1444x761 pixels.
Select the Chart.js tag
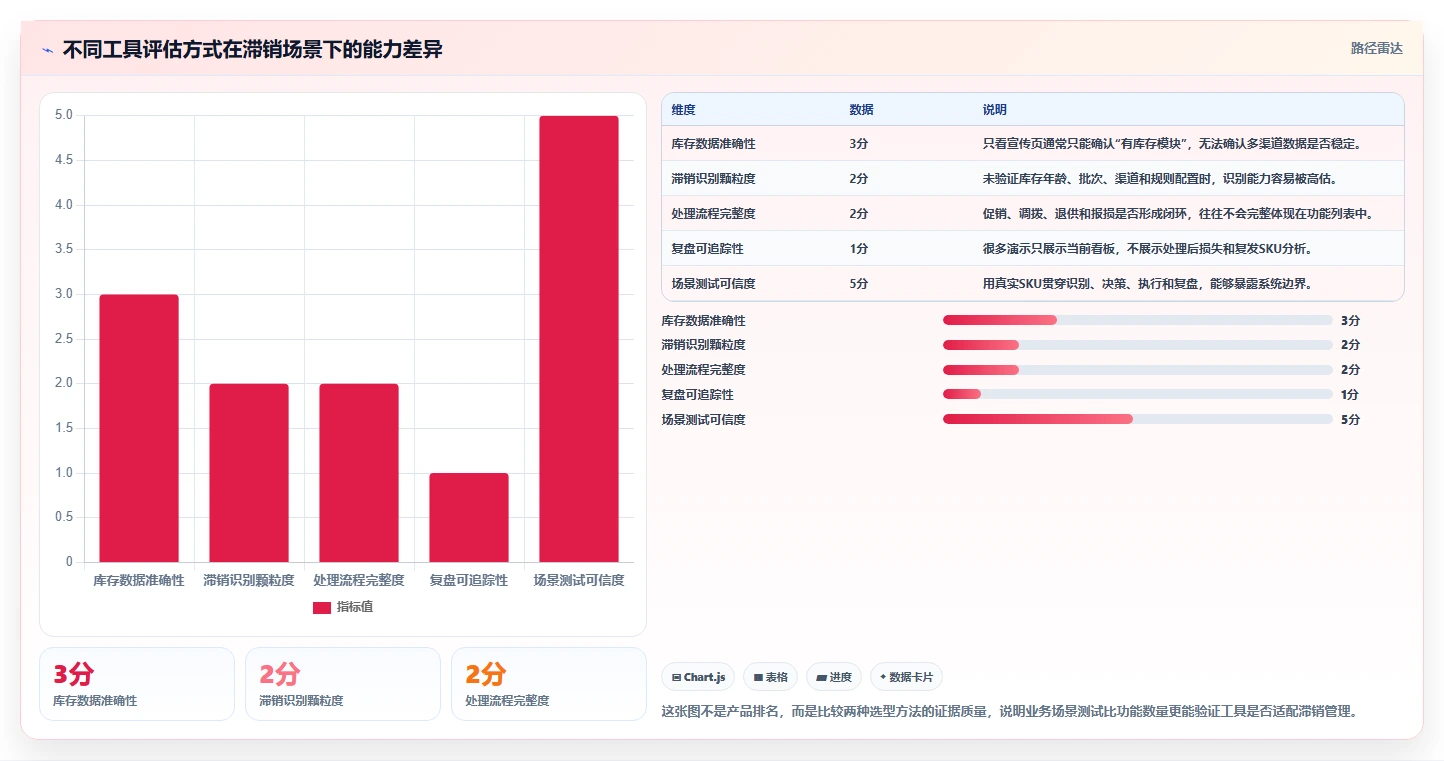coord(698,677)
